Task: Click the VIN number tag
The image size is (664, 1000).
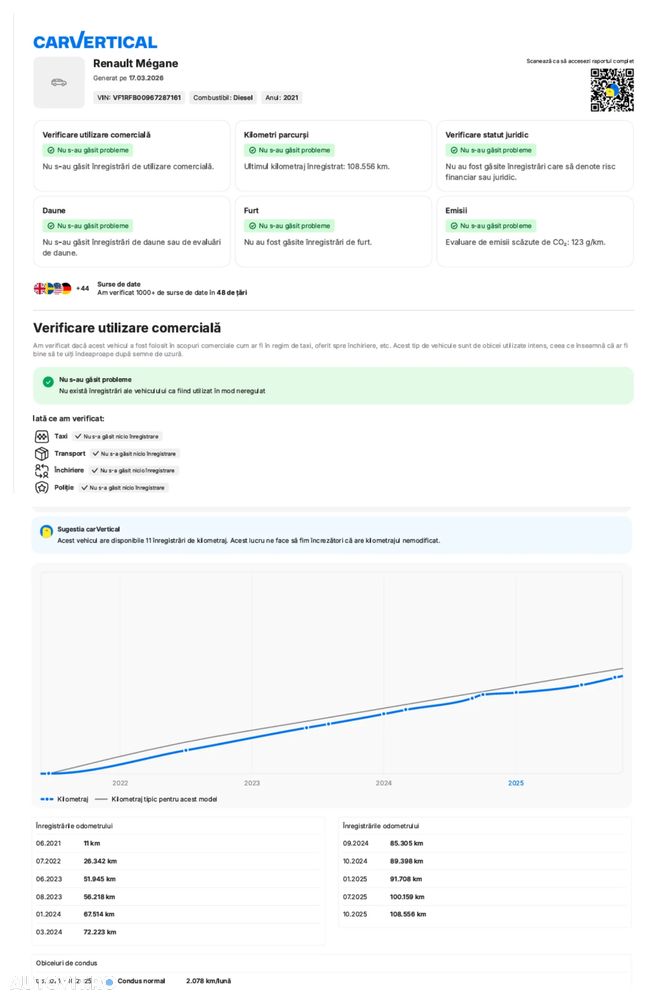Action: click(x=139, y=98)
